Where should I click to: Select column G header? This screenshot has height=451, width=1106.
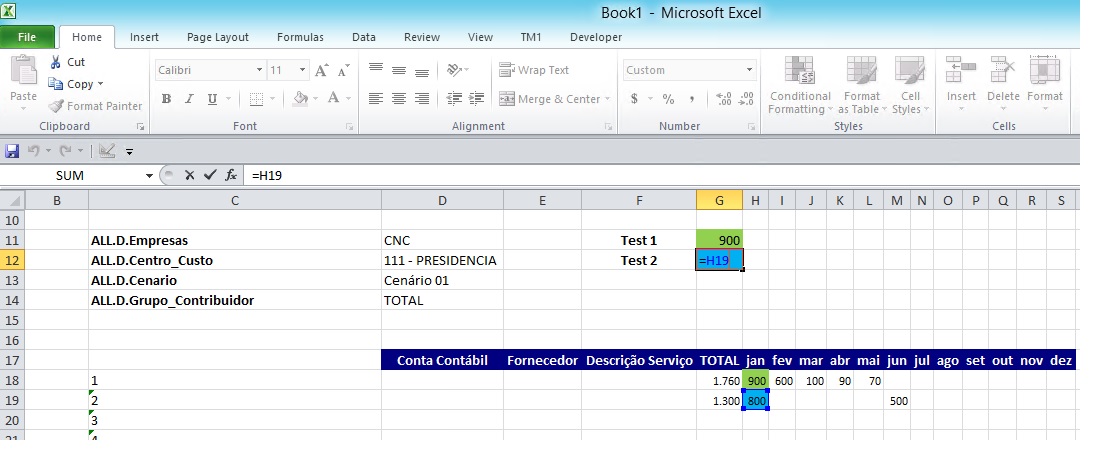pos(719,200)
